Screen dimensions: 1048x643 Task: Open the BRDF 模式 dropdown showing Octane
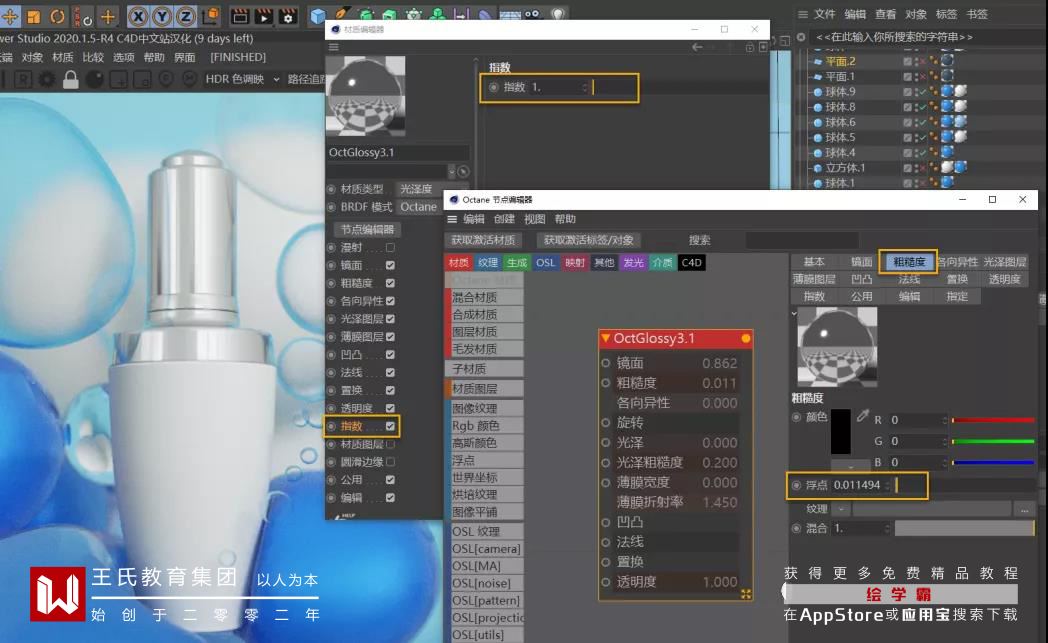[x=419, y=207]
